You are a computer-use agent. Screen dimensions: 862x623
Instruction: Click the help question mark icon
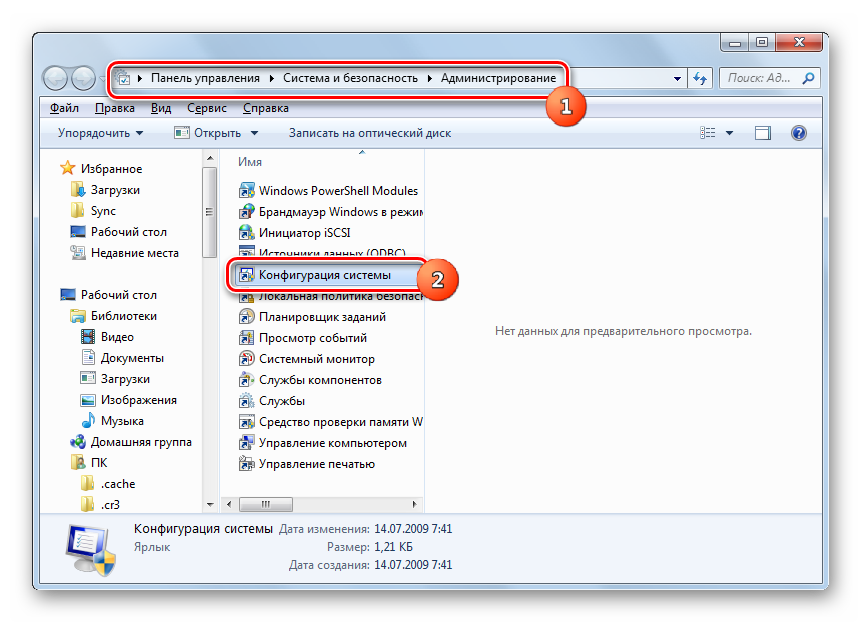(798, 133)
